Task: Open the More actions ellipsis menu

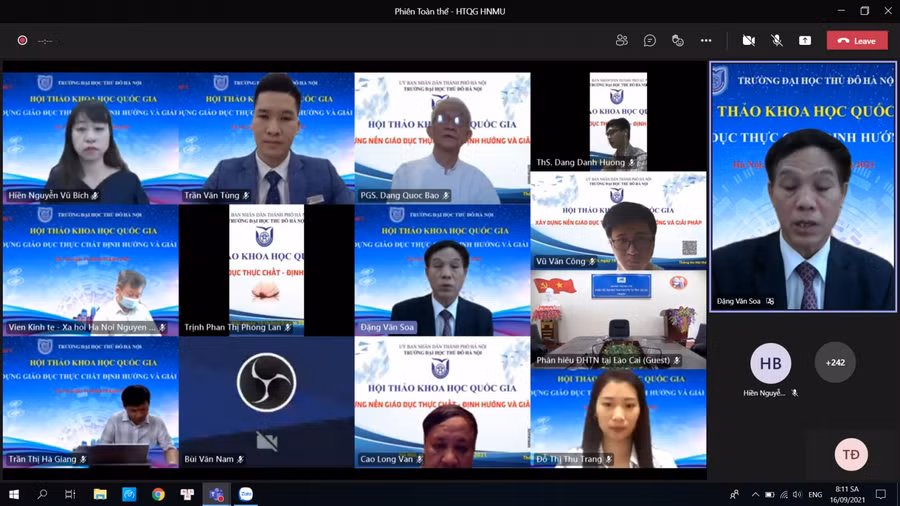Action: [706, 41]
